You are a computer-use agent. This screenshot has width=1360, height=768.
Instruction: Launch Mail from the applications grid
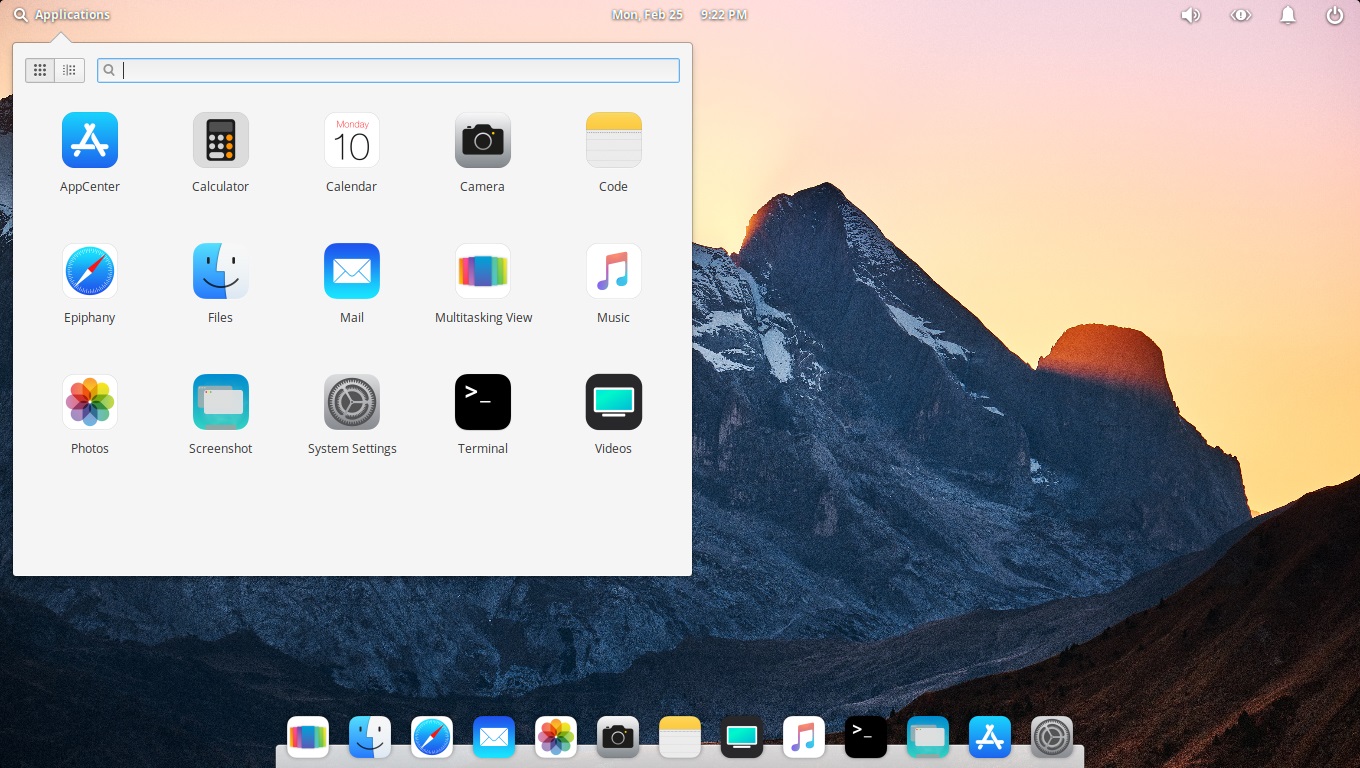point(352,283)
